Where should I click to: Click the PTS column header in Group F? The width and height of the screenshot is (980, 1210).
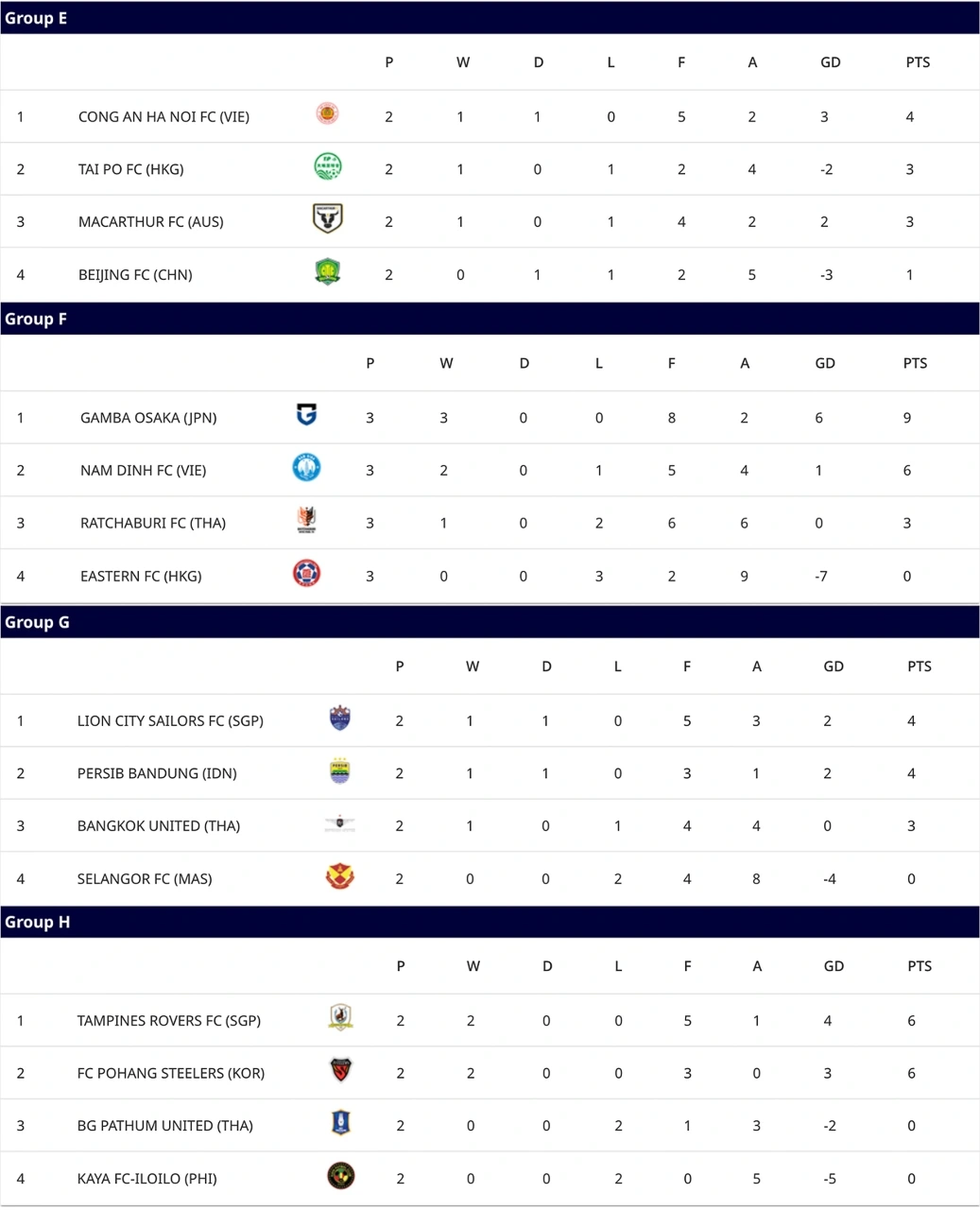click(x=915, y=363)
